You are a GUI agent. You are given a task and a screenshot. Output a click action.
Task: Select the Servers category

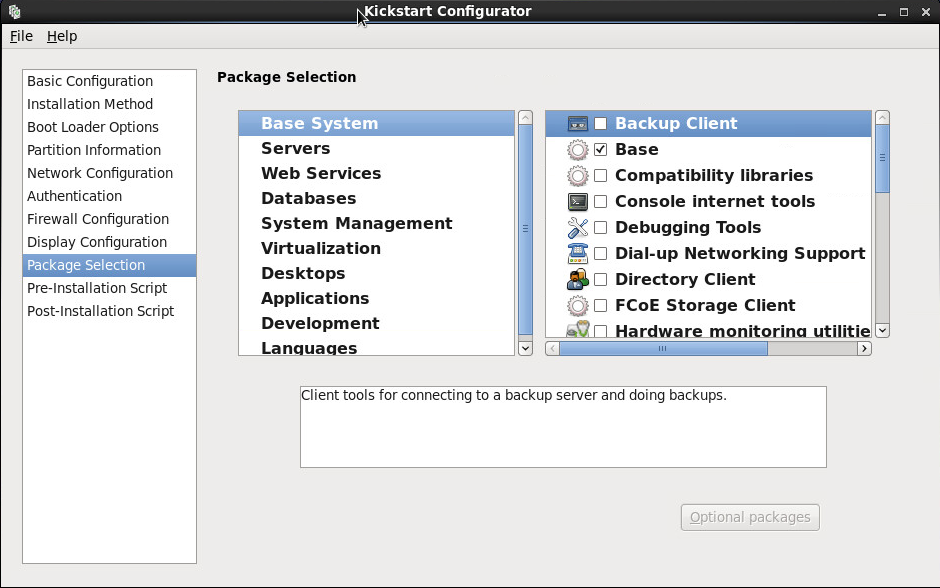[376, 149]
